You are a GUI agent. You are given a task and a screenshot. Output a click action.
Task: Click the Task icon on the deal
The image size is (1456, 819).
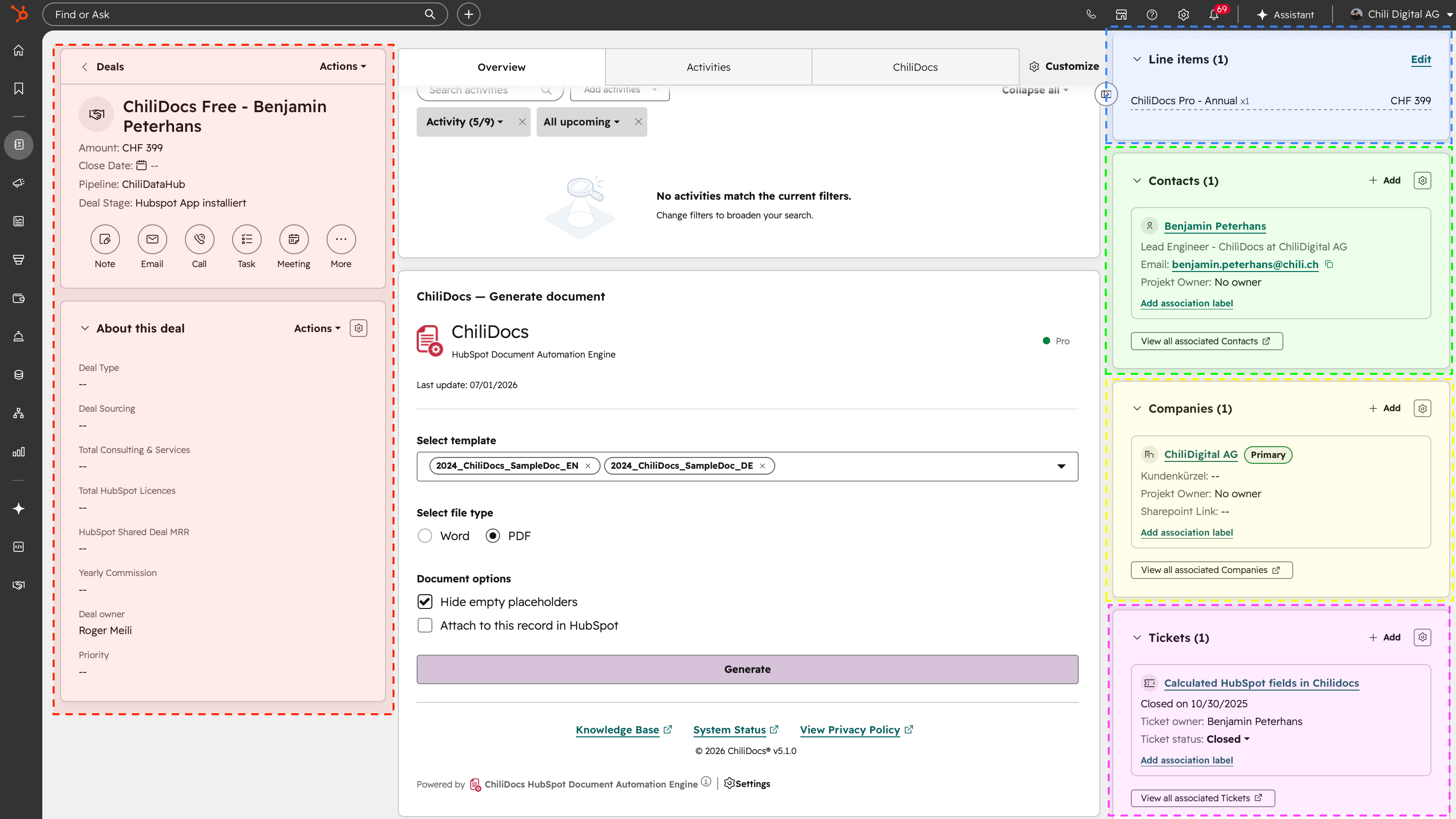(246, 239)
